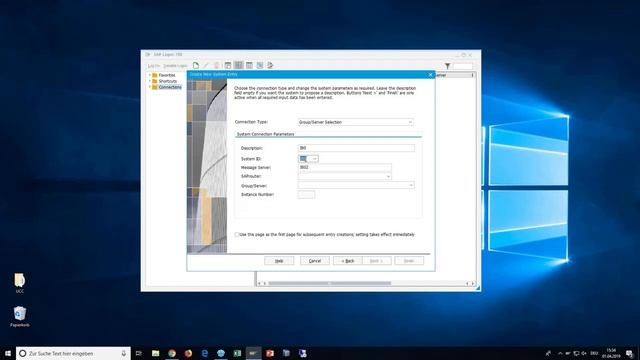Open Excel from the taskbar
This screenshot has width=640, height=360.
click(237, 353)
